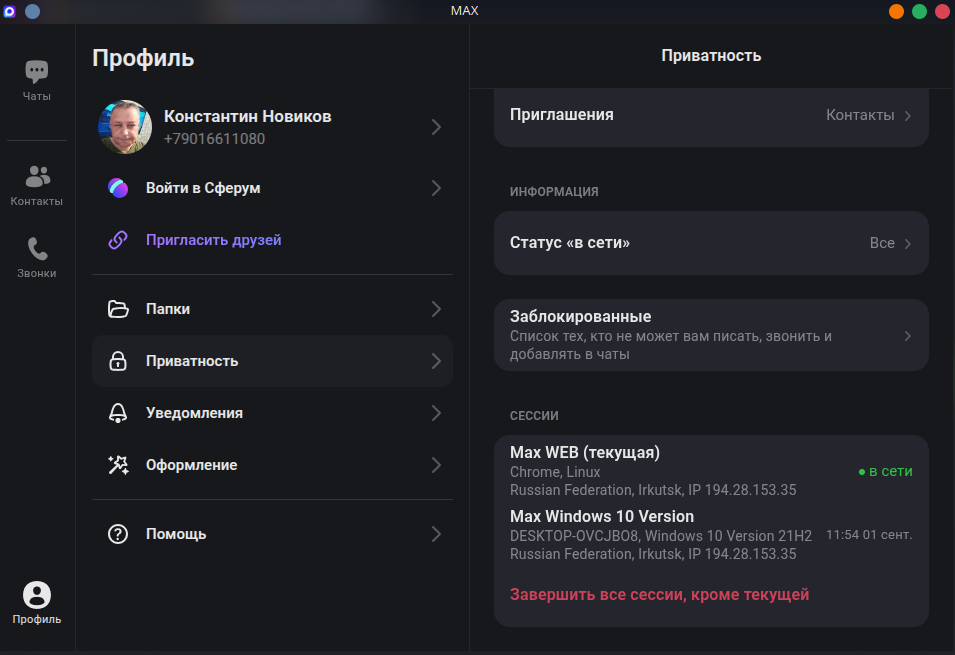
Task: Click the Help question mark icon
Action: tap(118, 534)
